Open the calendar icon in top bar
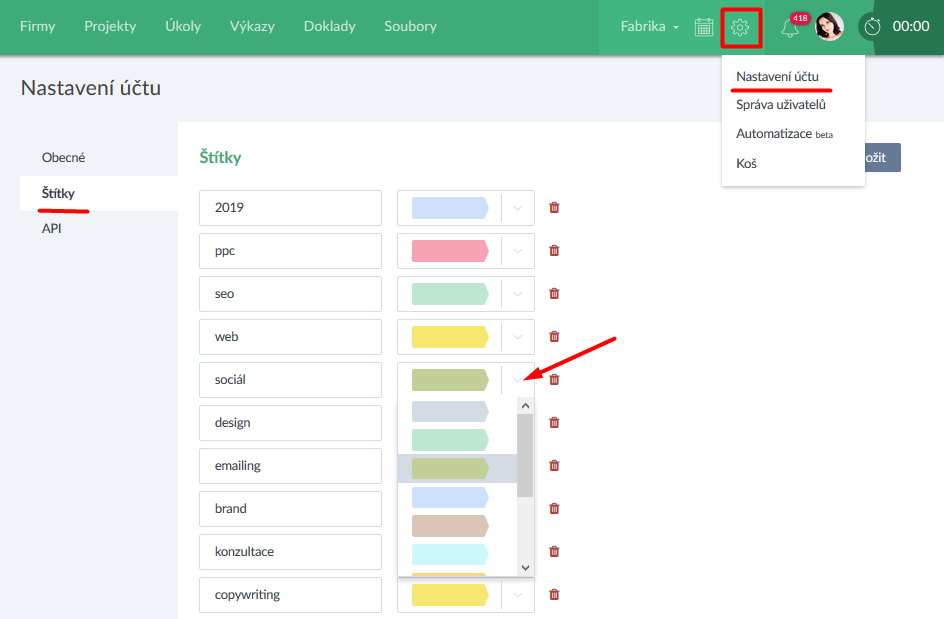 tap(704, 27)
